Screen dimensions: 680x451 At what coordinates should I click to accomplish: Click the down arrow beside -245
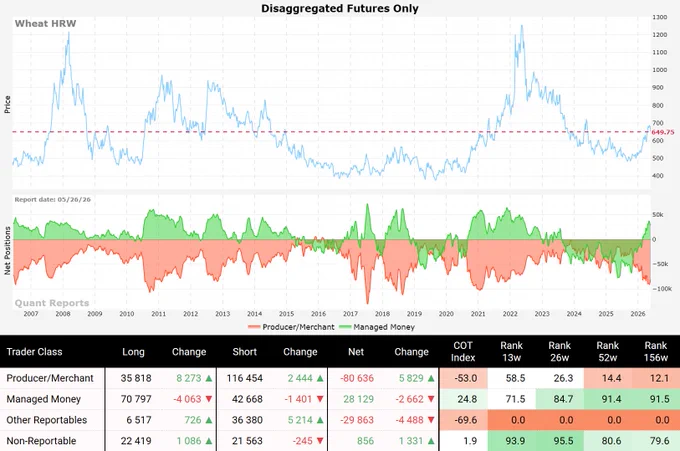pos(320,441)
